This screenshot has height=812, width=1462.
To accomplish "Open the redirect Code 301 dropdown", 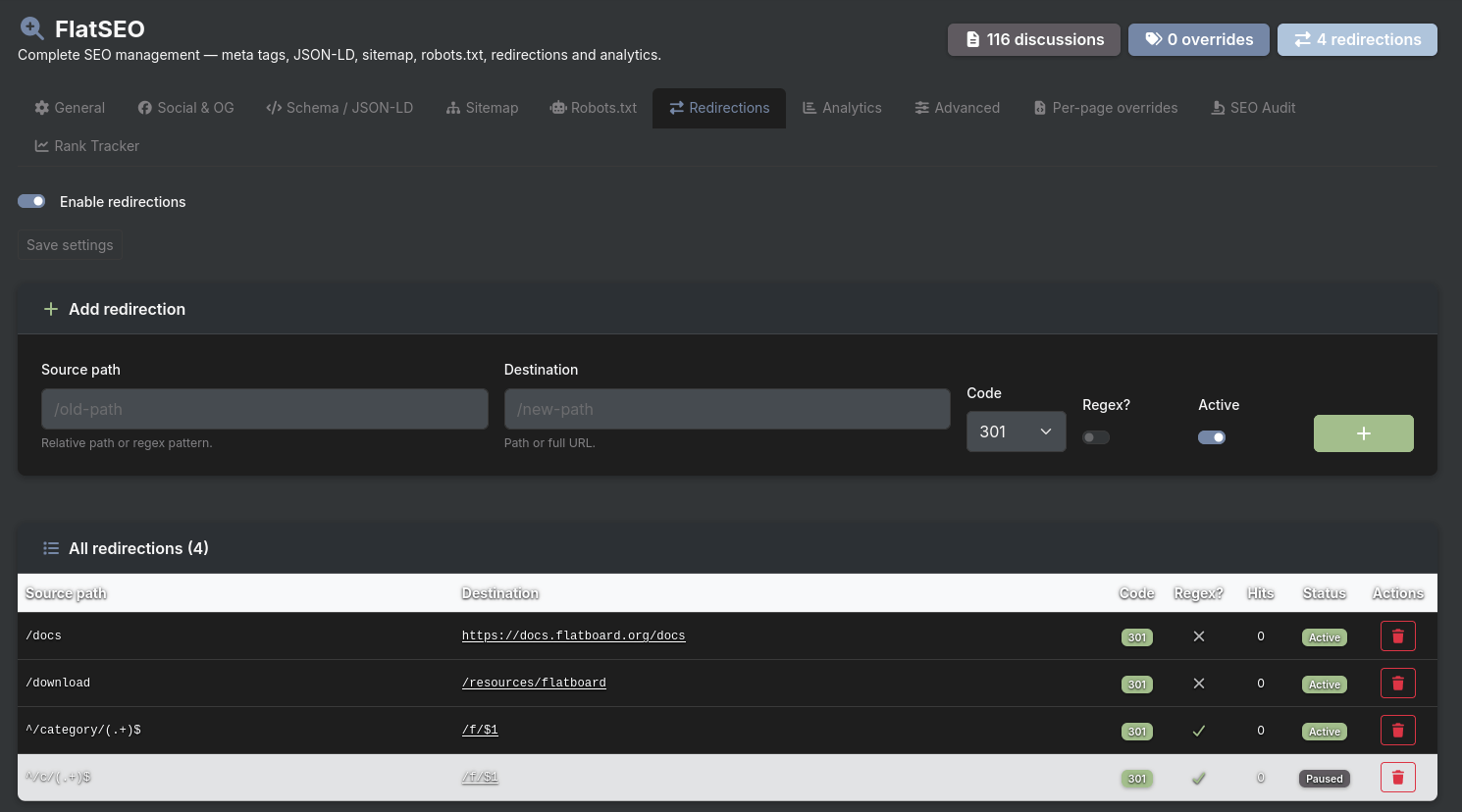I will coord(1016,431).
